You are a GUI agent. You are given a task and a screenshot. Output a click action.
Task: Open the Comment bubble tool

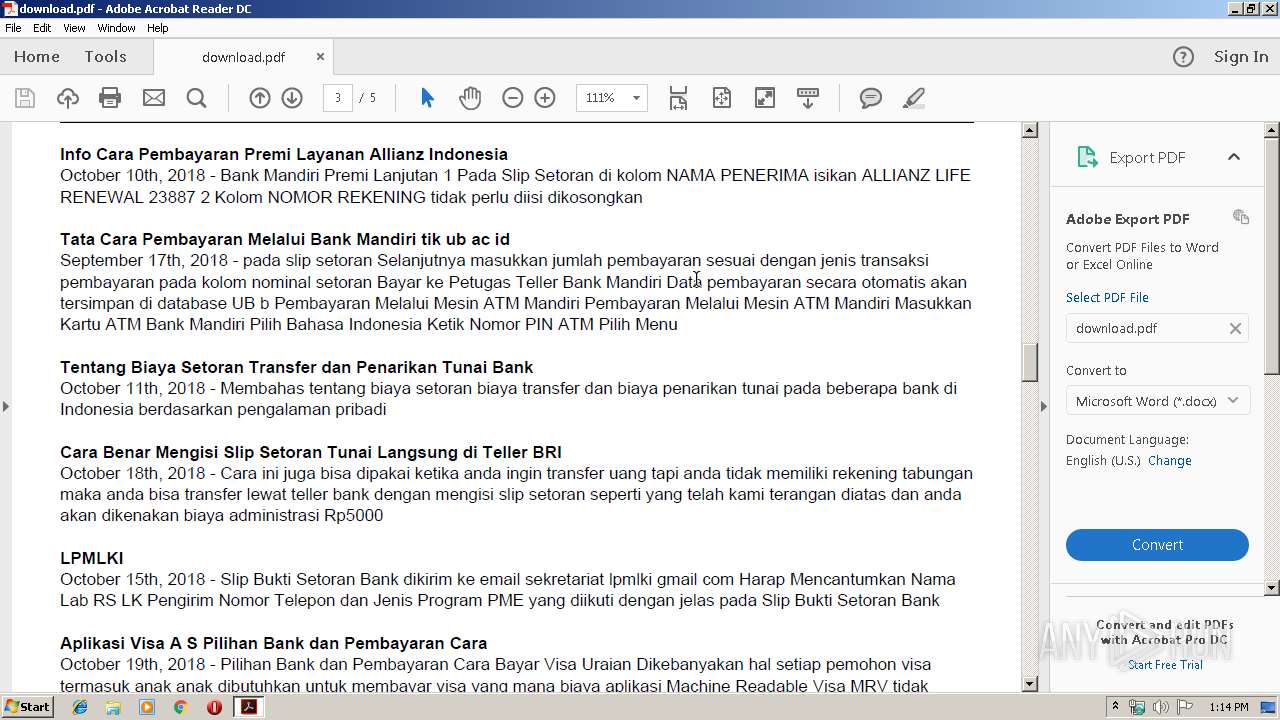[x=871, y=98]
